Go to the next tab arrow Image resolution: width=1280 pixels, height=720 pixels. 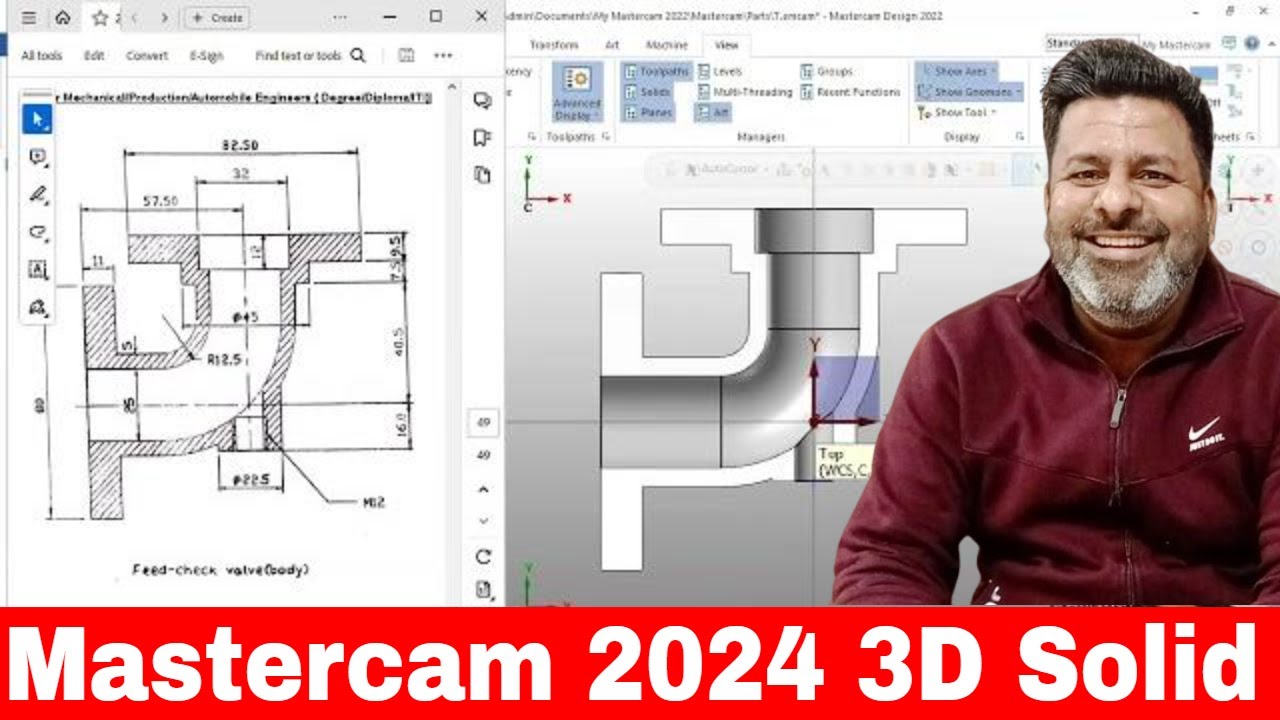[x=165, y=18]
